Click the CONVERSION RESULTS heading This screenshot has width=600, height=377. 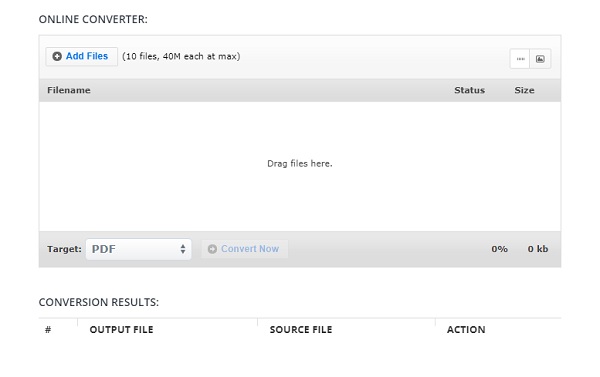pos(99,302)
